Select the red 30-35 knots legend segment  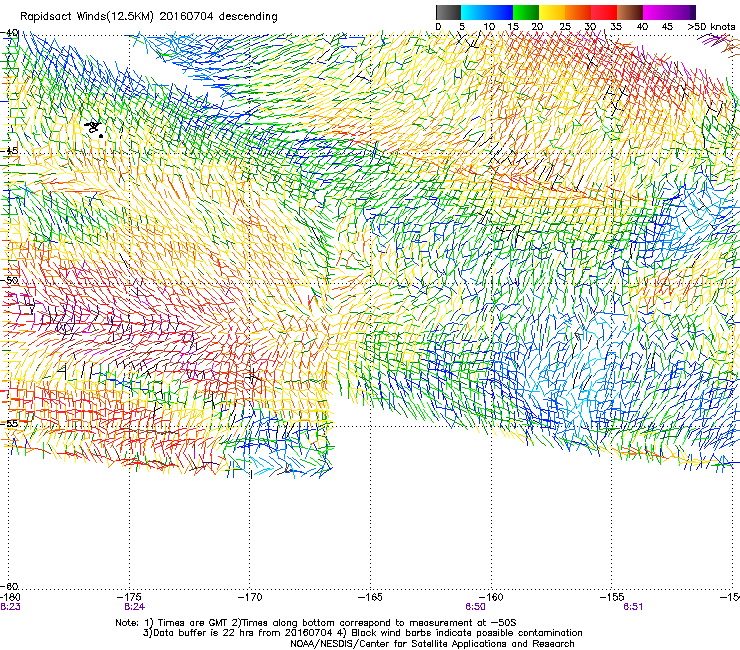pyautogui.click(x=604, y=12)
